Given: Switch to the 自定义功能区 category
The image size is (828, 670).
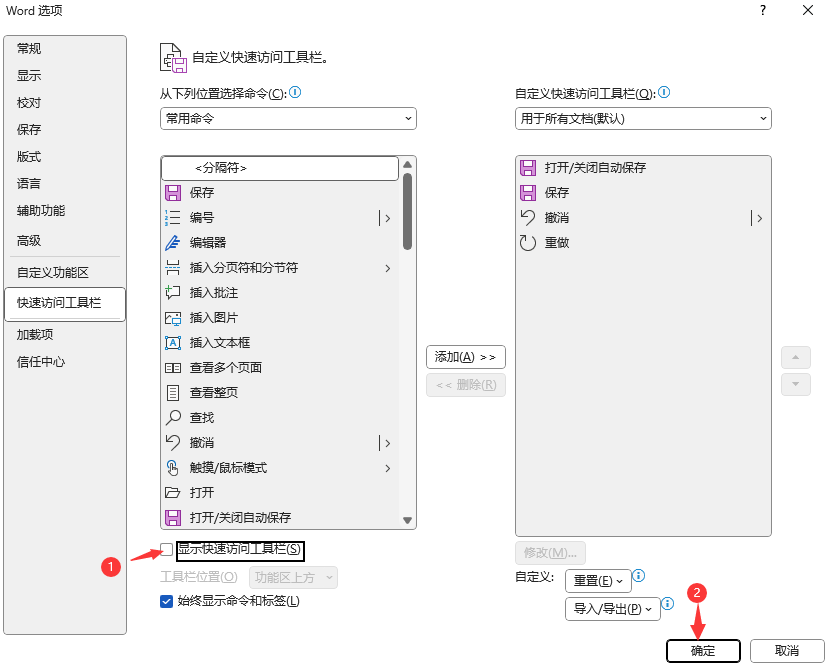Looking at the screenshot, I should click(53, 273).
